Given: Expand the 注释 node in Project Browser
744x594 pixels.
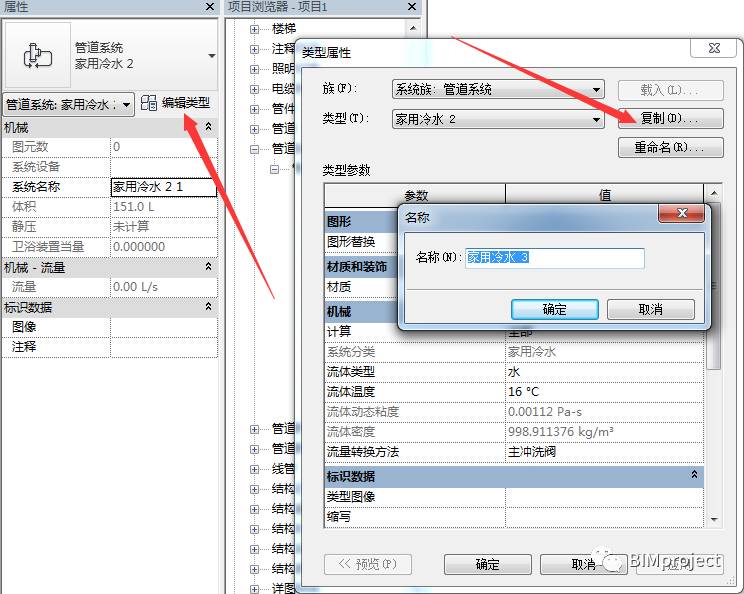Looking at the screenshot, I should click(x=254, y=49).
